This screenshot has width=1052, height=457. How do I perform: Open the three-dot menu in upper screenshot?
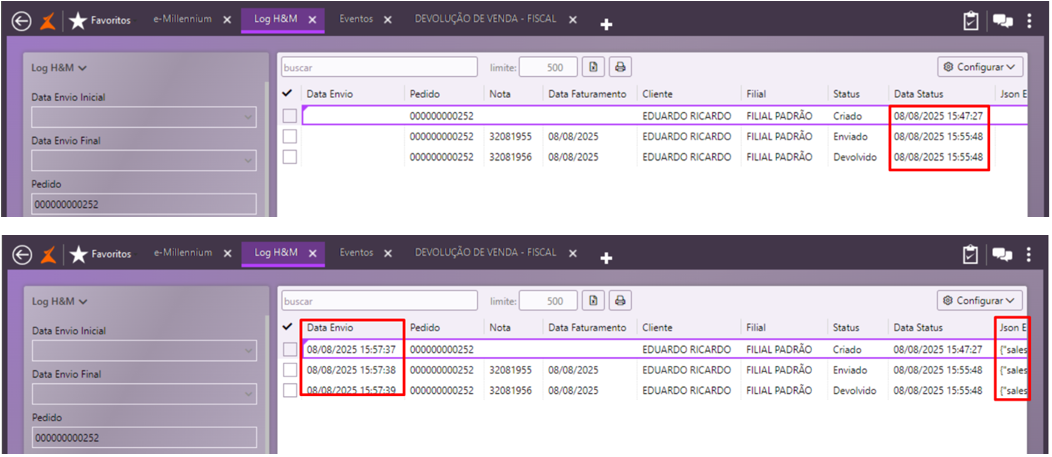(1029, 21)
